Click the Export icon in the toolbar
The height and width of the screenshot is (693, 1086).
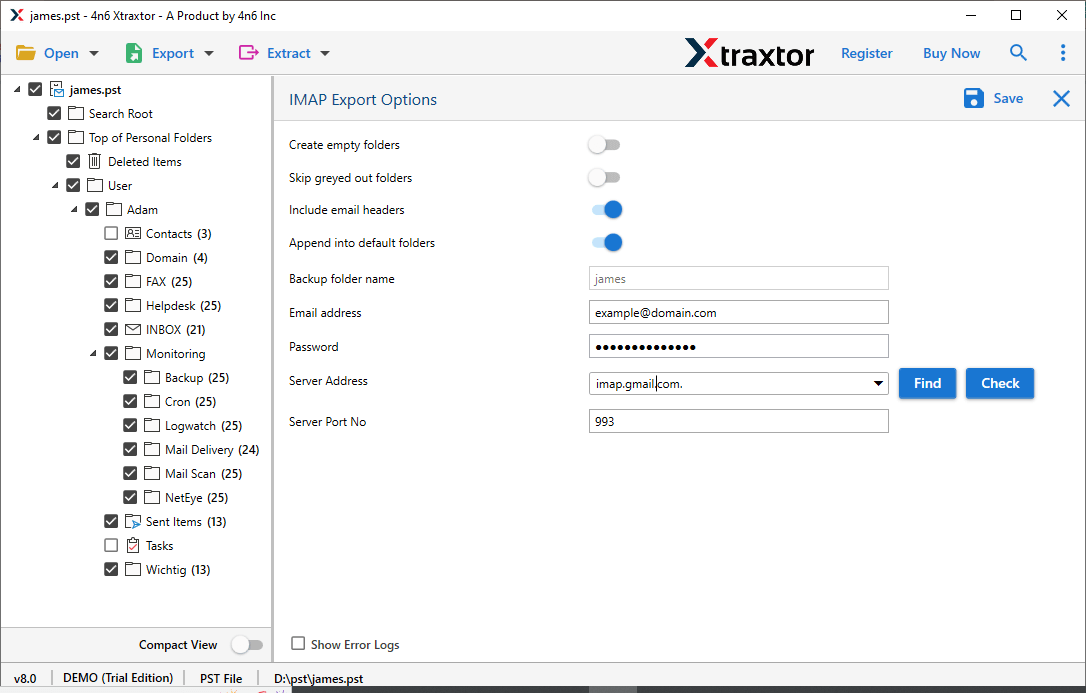(132, 52)
